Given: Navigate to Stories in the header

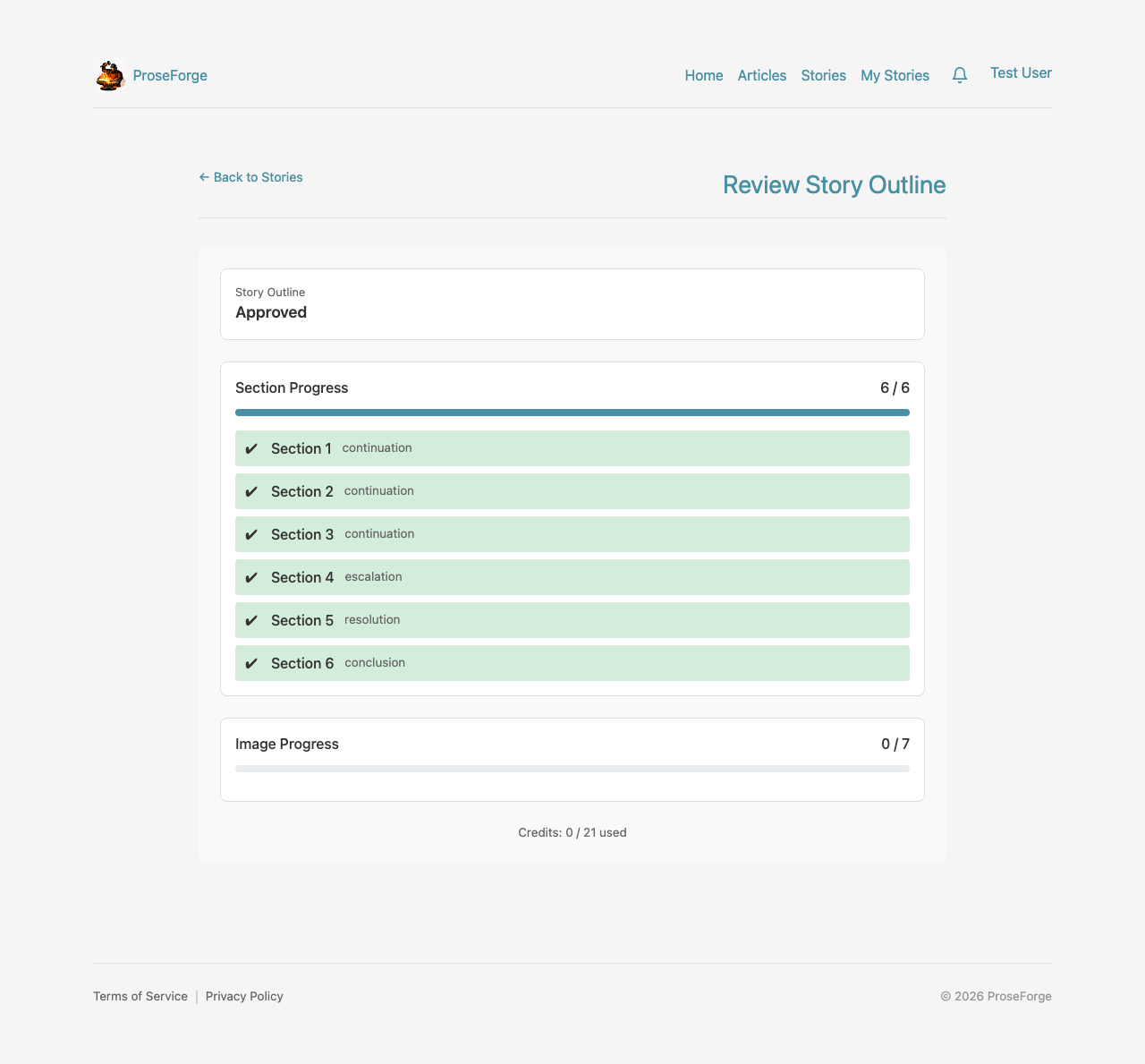Looking at the screenshot, I should pyautogui.click(x=823, y=76).
